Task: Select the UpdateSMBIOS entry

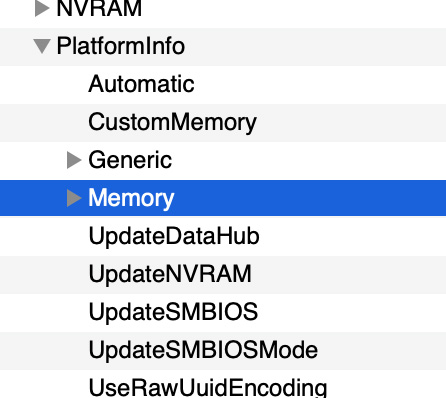Action: coord(173,312)
